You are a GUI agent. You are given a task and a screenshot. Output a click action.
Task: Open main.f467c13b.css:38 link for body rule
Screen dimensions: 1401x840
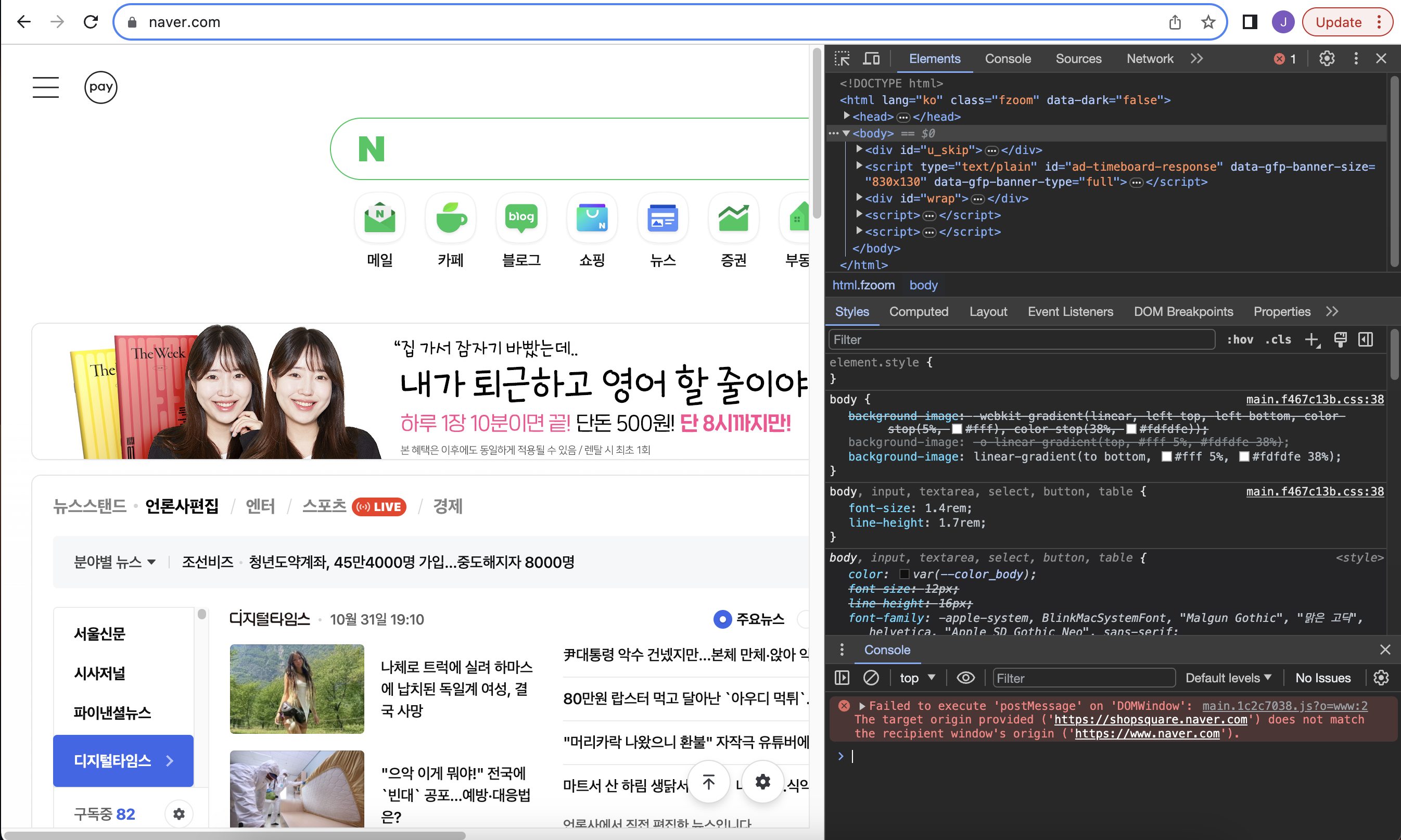pos(1315,399)
